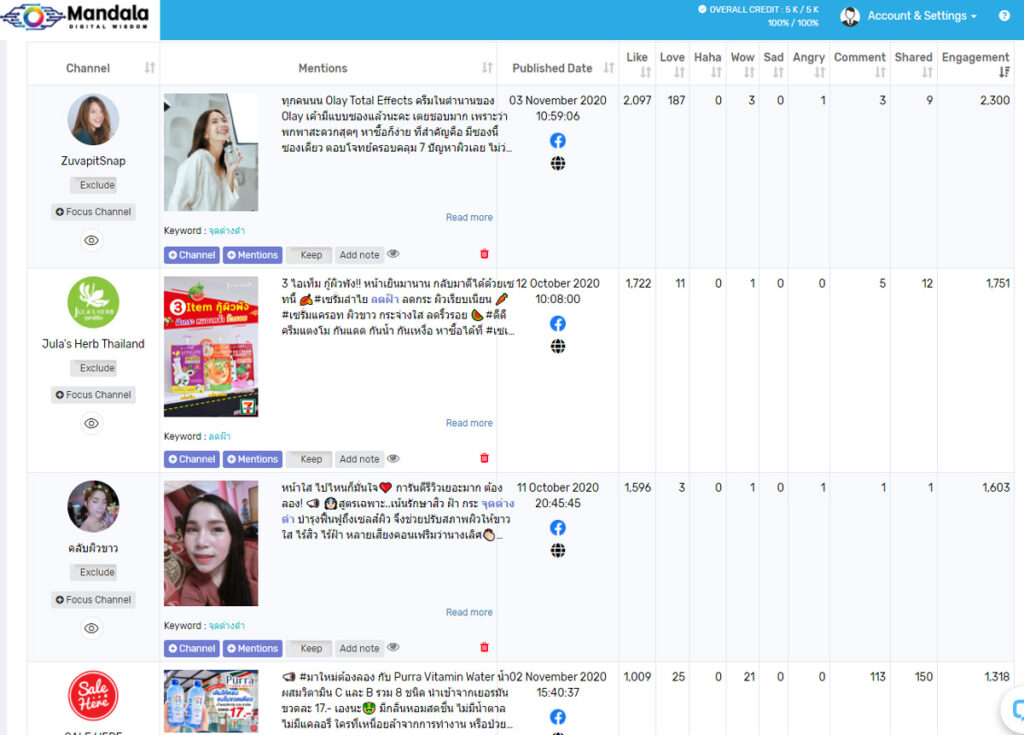This screenshot has height=735, width=1024.
Task: Sort table by Engagement column
Action: pyautogui.click(x=975, y=63)
